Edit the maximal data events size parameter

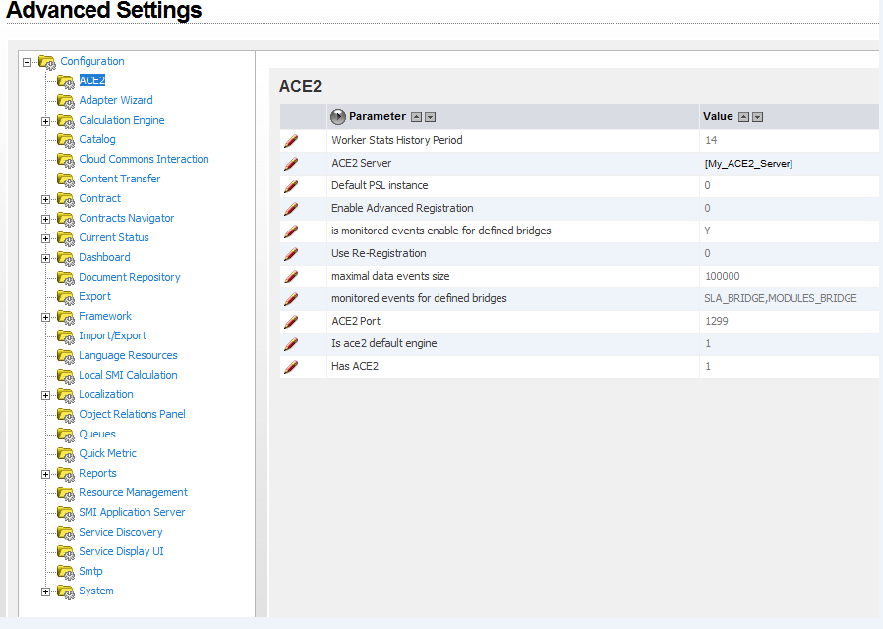click(x=291, y=277)
